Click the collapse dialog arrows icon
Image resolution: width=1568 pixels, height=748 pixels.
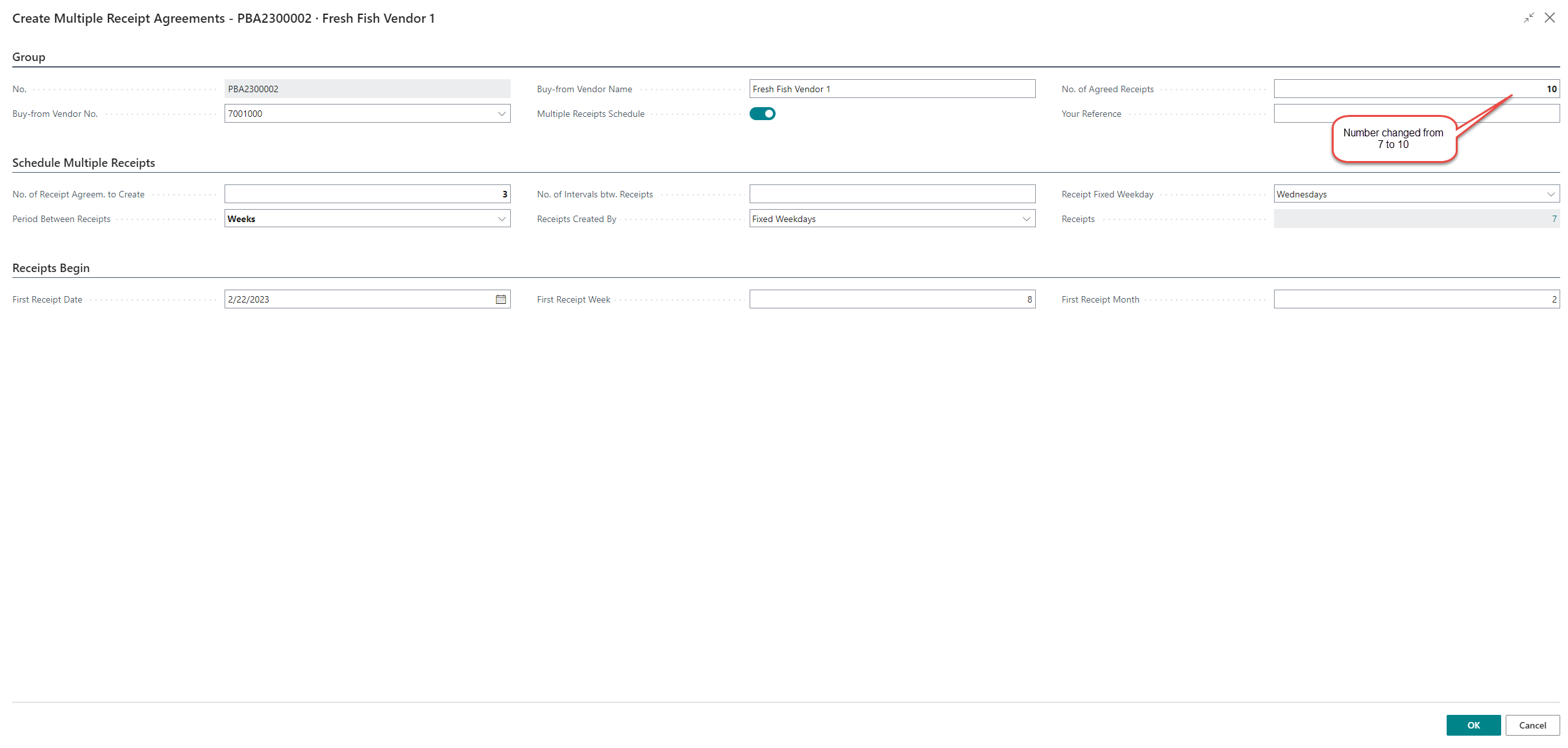(x=1529, y=18)
